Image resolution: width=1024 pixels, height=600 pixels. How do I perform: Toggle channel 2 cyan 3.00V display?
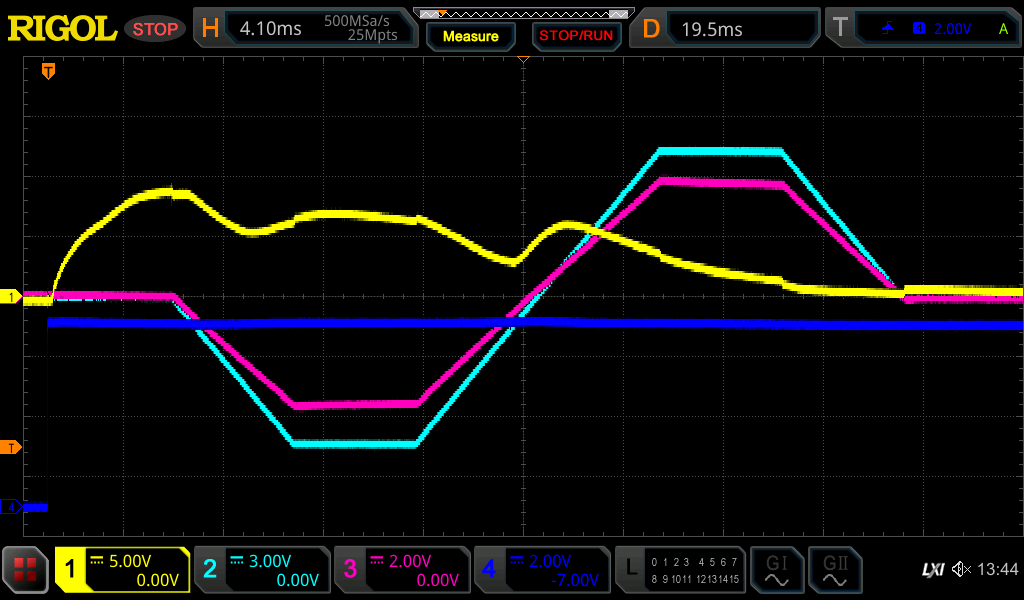point(261,570)
